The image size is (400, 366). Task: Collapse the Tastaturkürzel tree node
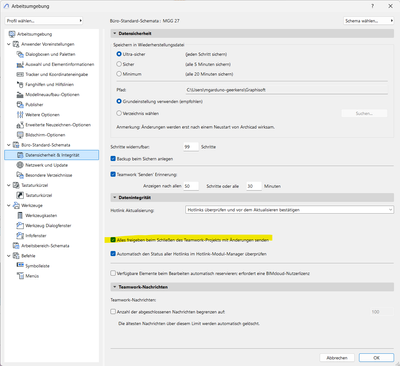coord(9,185)
